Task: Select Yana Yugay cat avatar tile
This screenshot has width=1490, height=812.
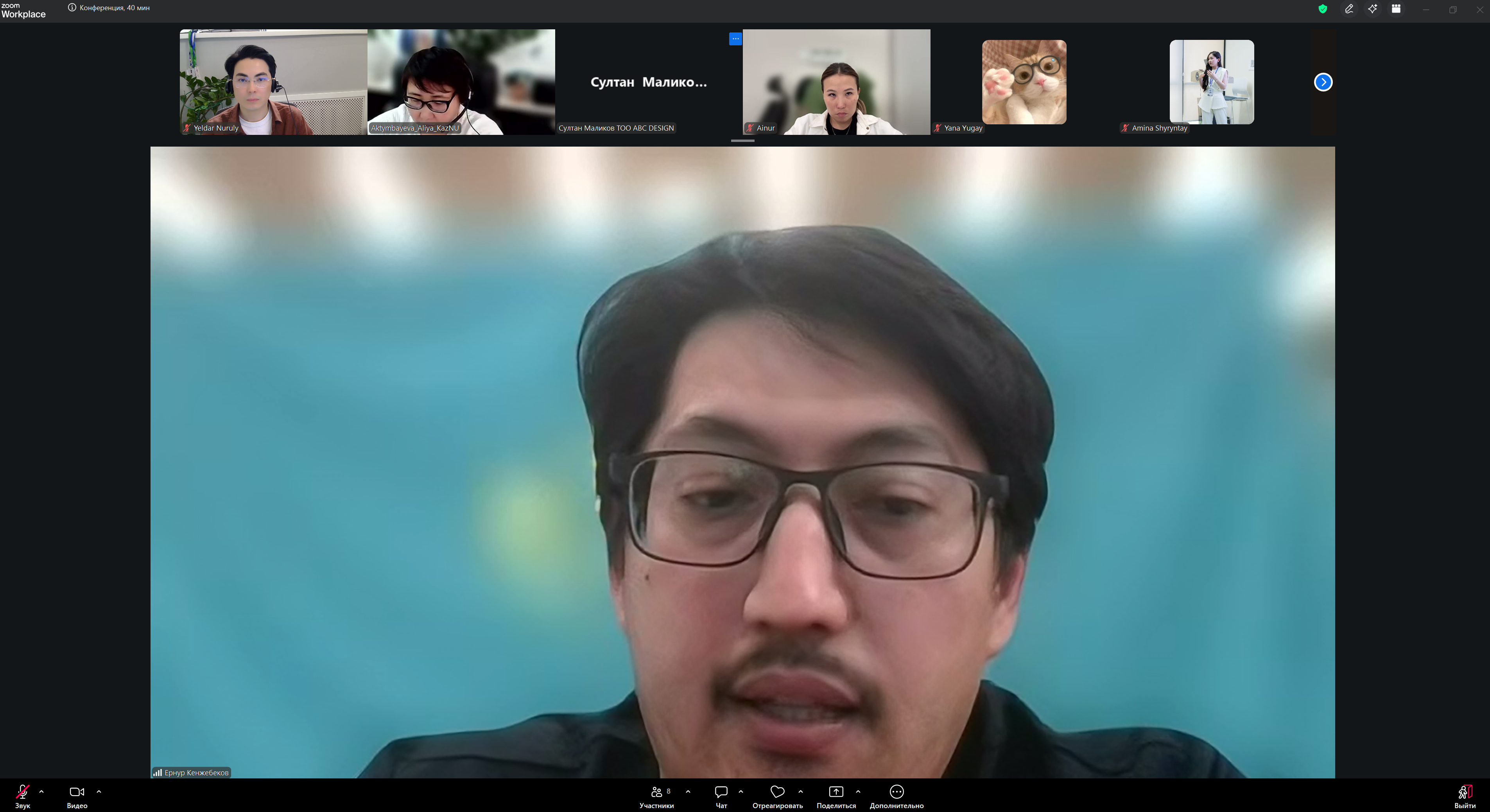Action: [x=1024, y=82]
